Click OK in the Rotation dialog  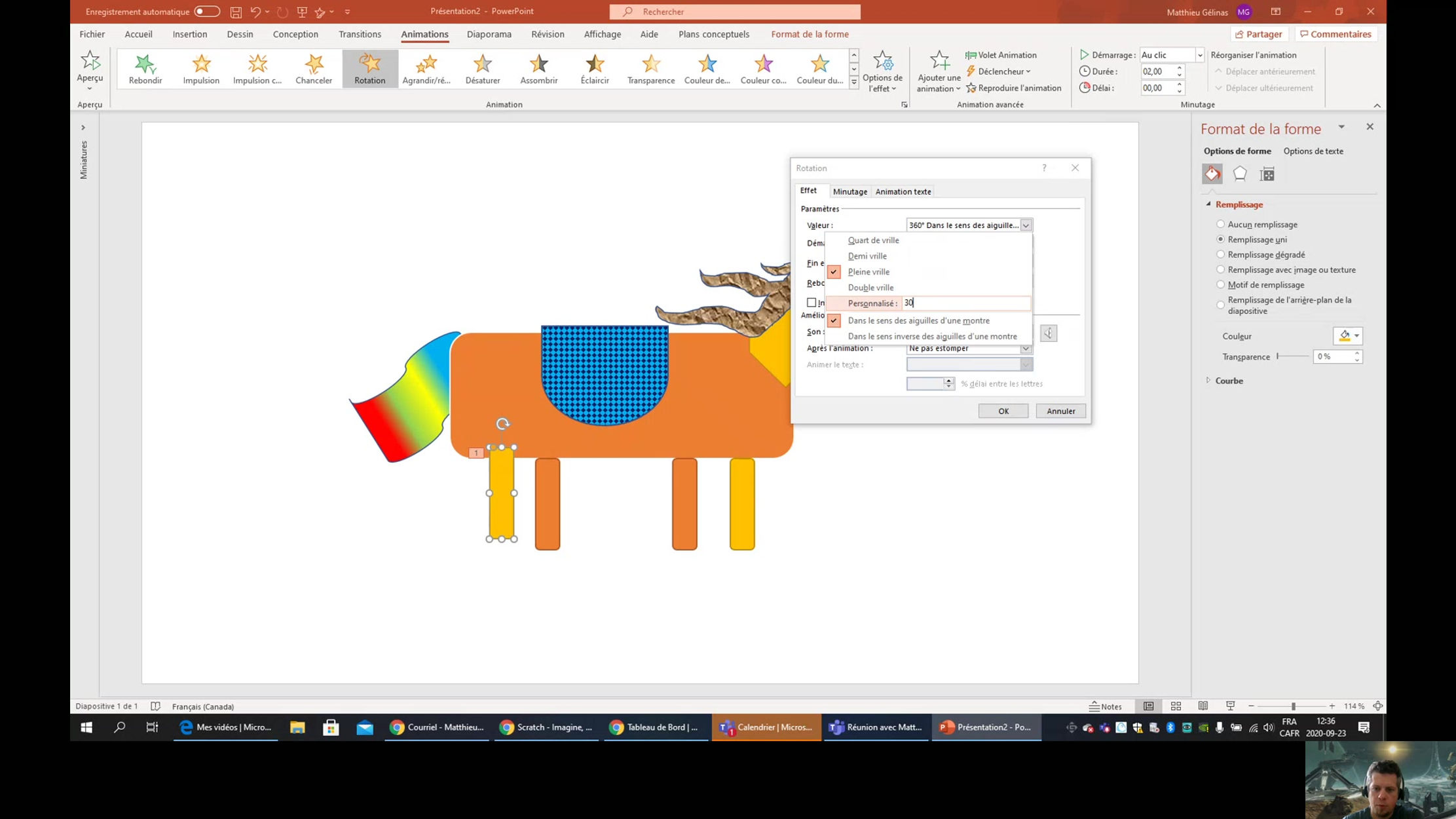pyautogui.click(x=1003, y=411)
